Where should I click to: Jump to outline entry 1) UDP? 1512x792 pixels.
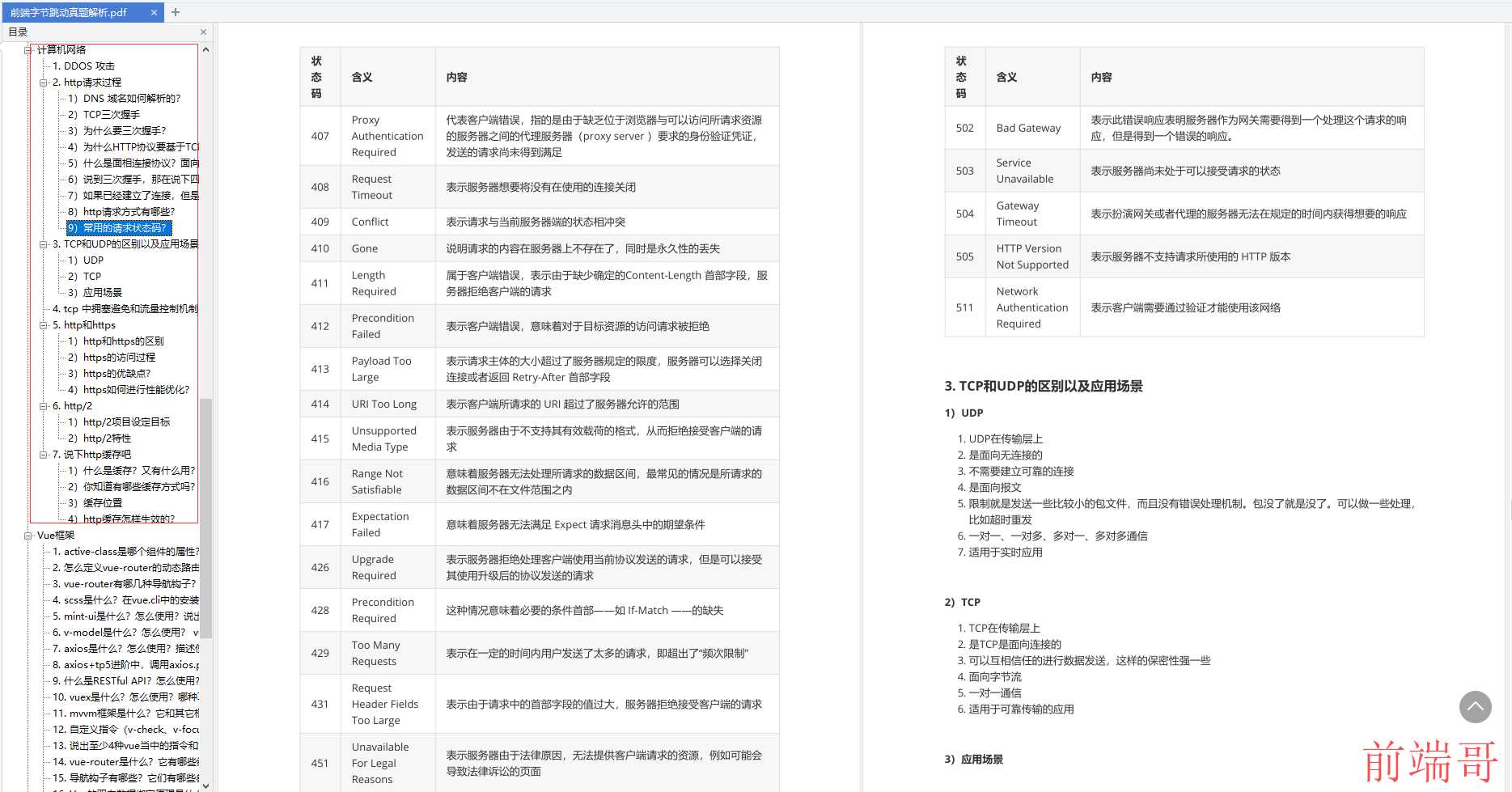[86, 260]
